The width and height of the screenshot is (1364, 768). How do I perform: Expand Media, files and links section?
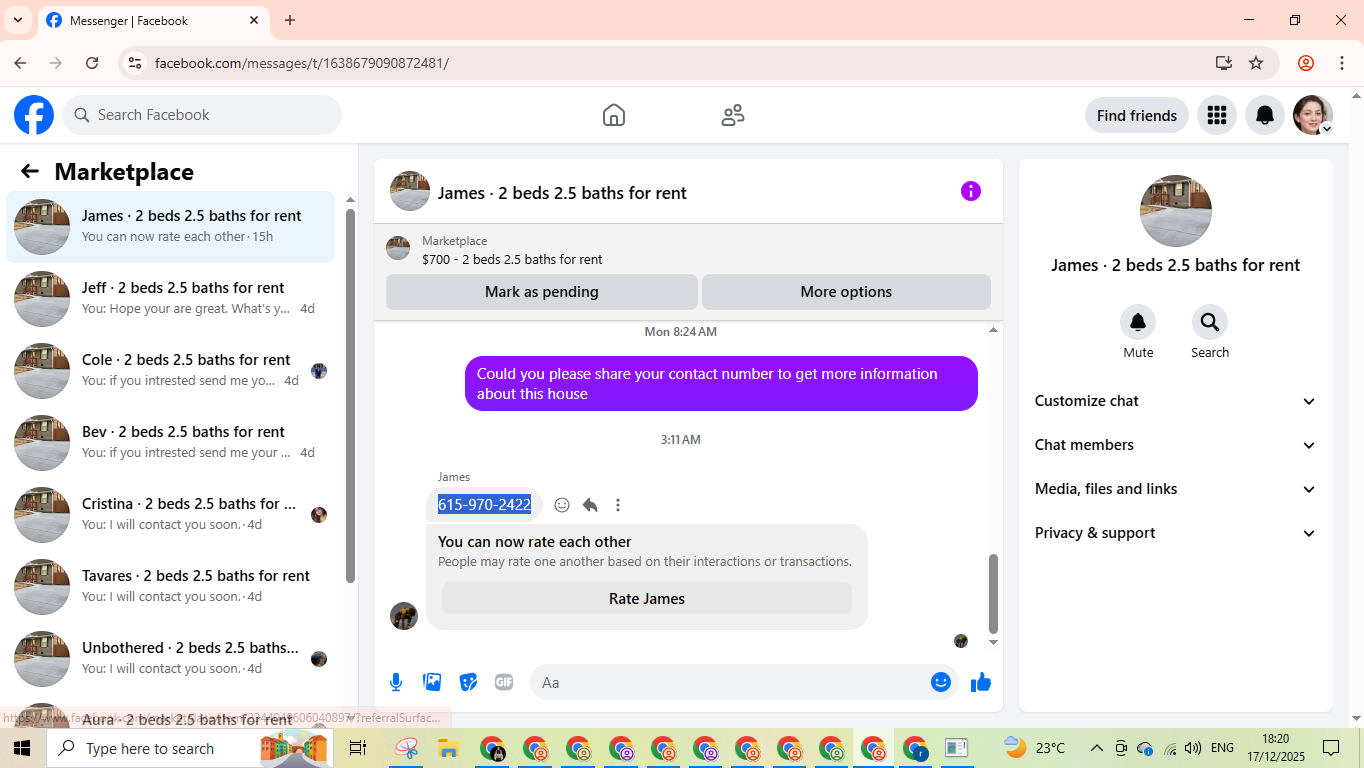1176,489
